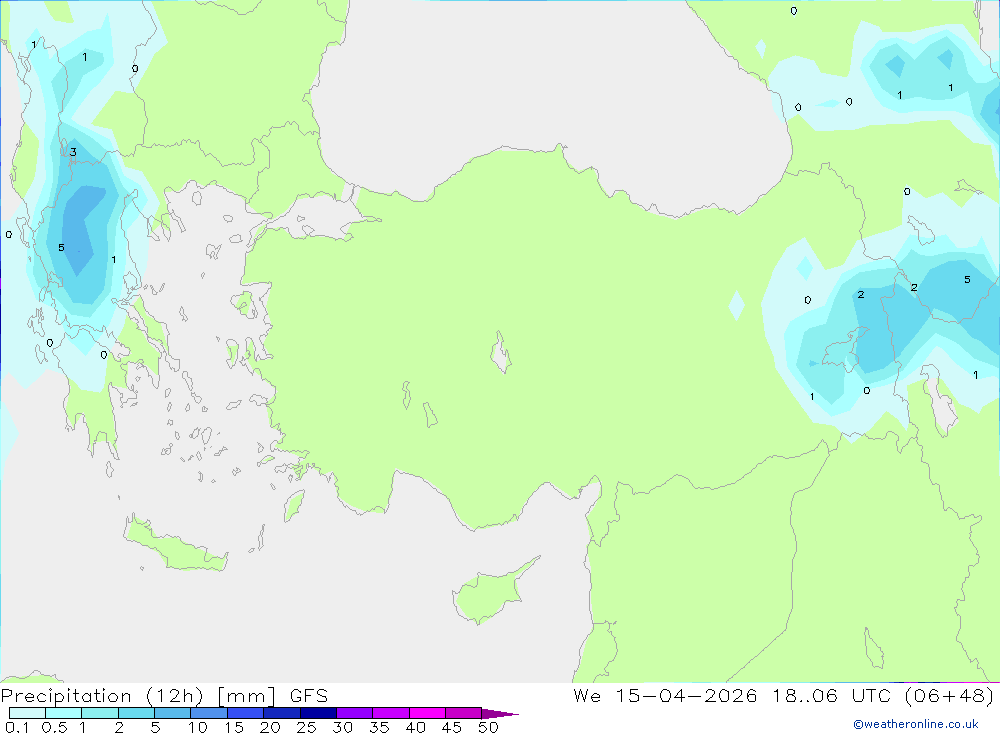Select the legend label 40
This screenshot has height=733, width=1000.
[x=415, y=727]
